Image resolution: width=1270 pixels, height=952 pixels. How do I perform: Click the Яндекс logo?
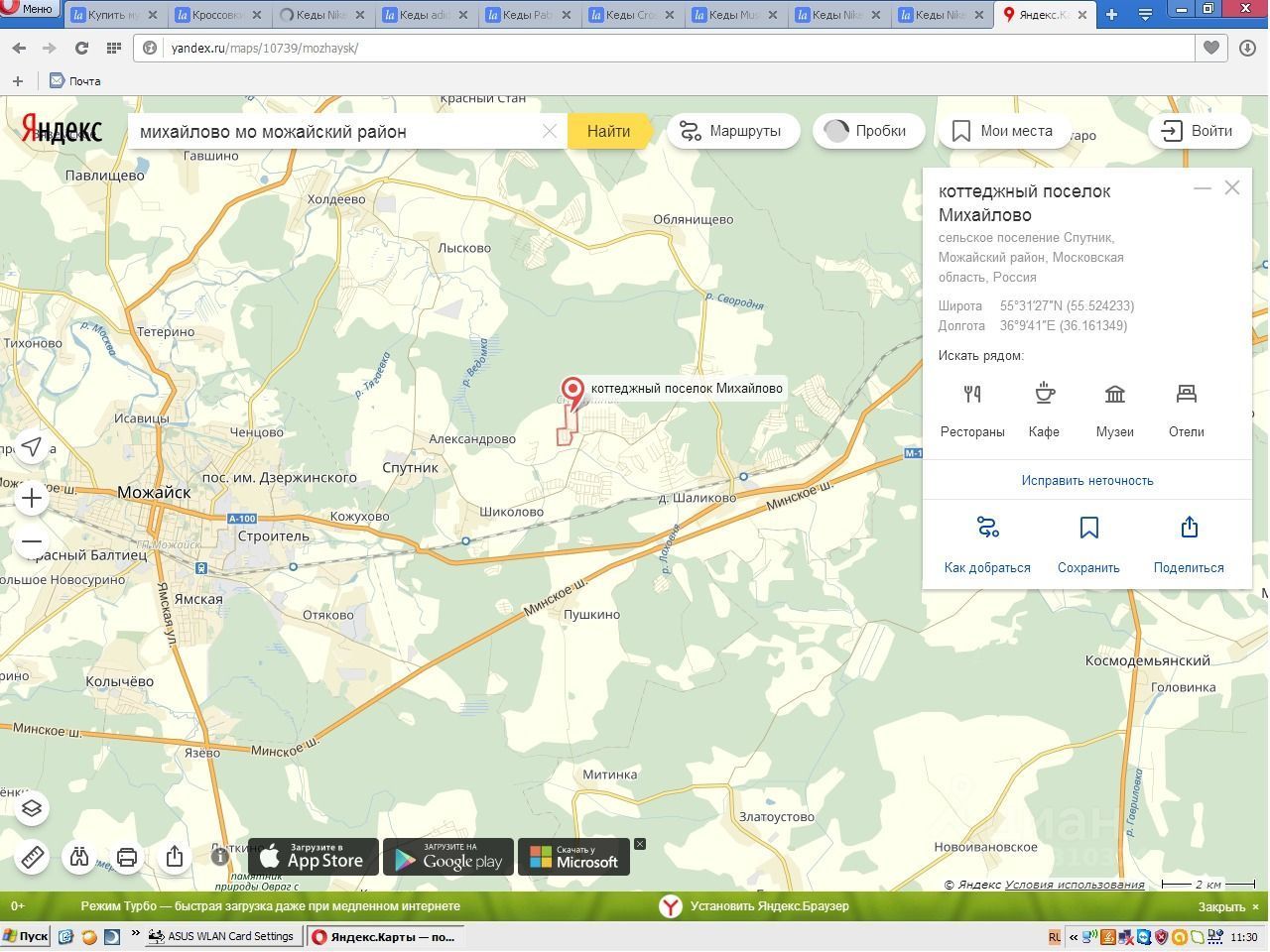(x=62, y=130)
